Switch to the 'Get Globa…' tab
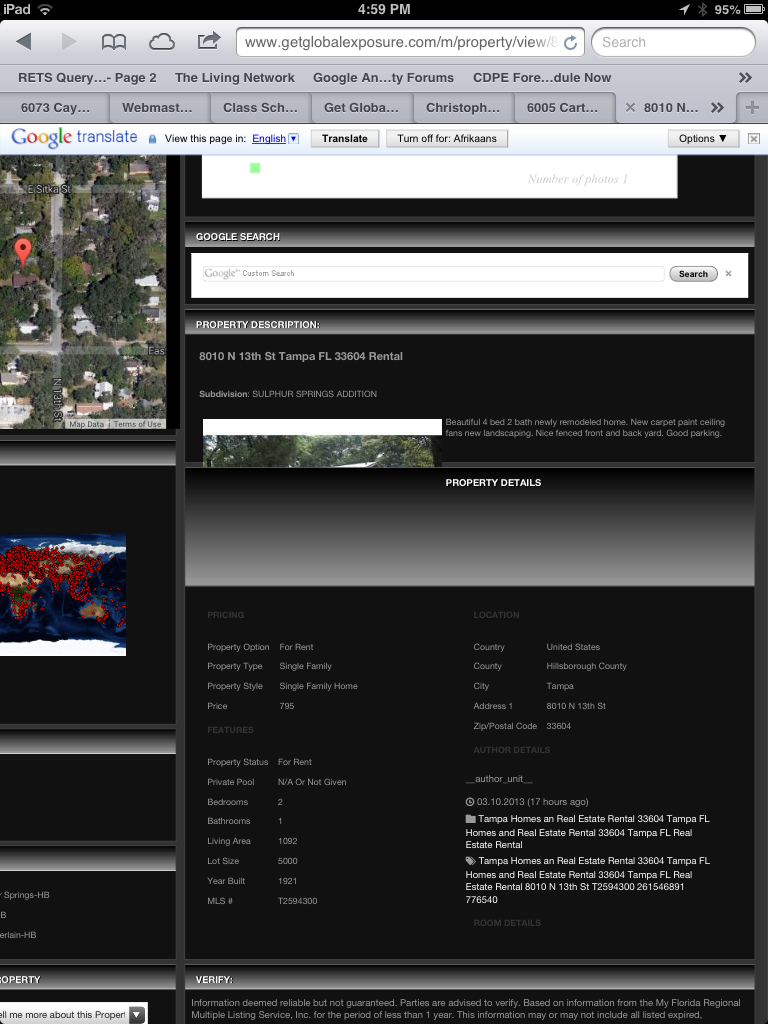Screen dimensions: 768x1024 pyautogui.click(x=361, y=108)
